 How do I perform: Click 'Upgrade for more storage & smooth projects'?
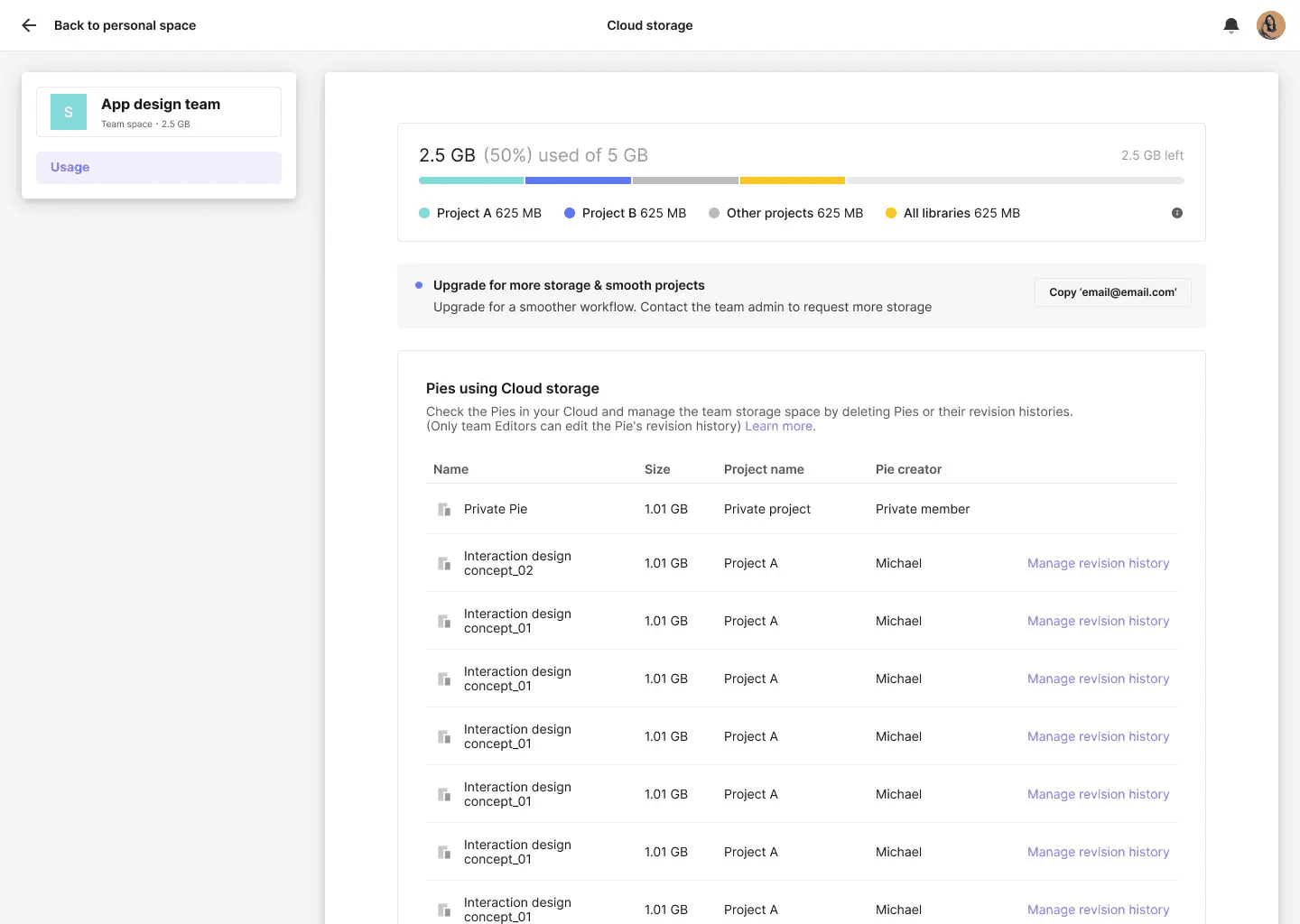569,285
